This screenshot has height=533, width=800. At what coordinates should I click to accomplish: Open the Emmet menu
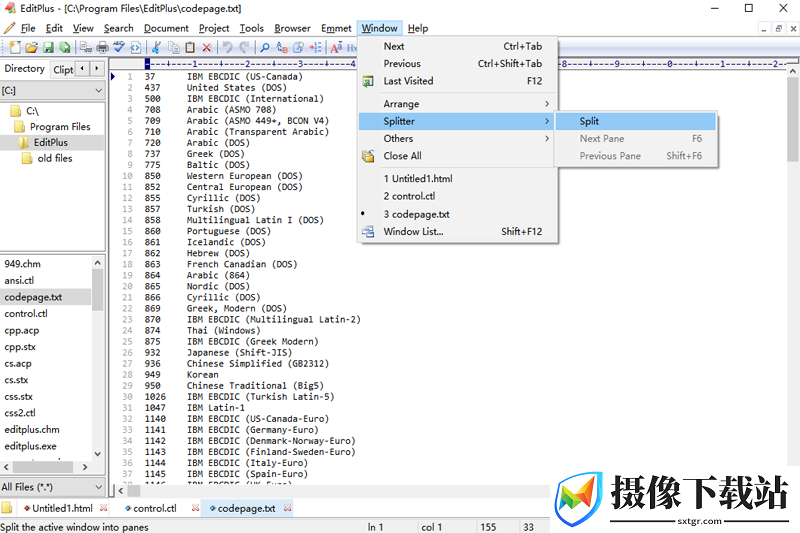[336, 28]
